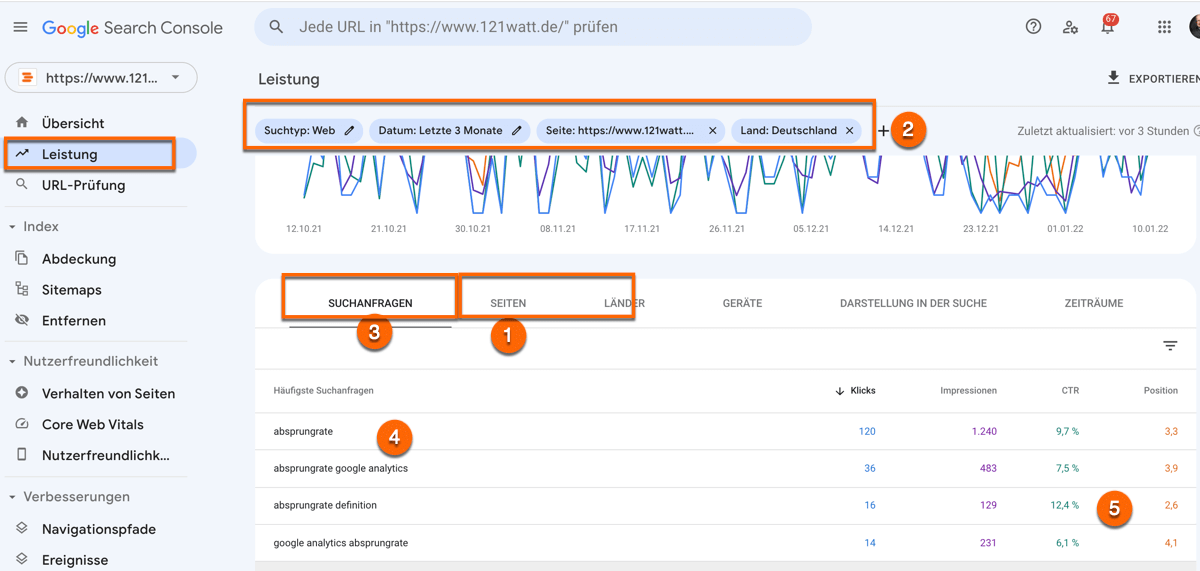
Task: Remove the Land: Deutschland filter
Action: [x=849, y=131]
